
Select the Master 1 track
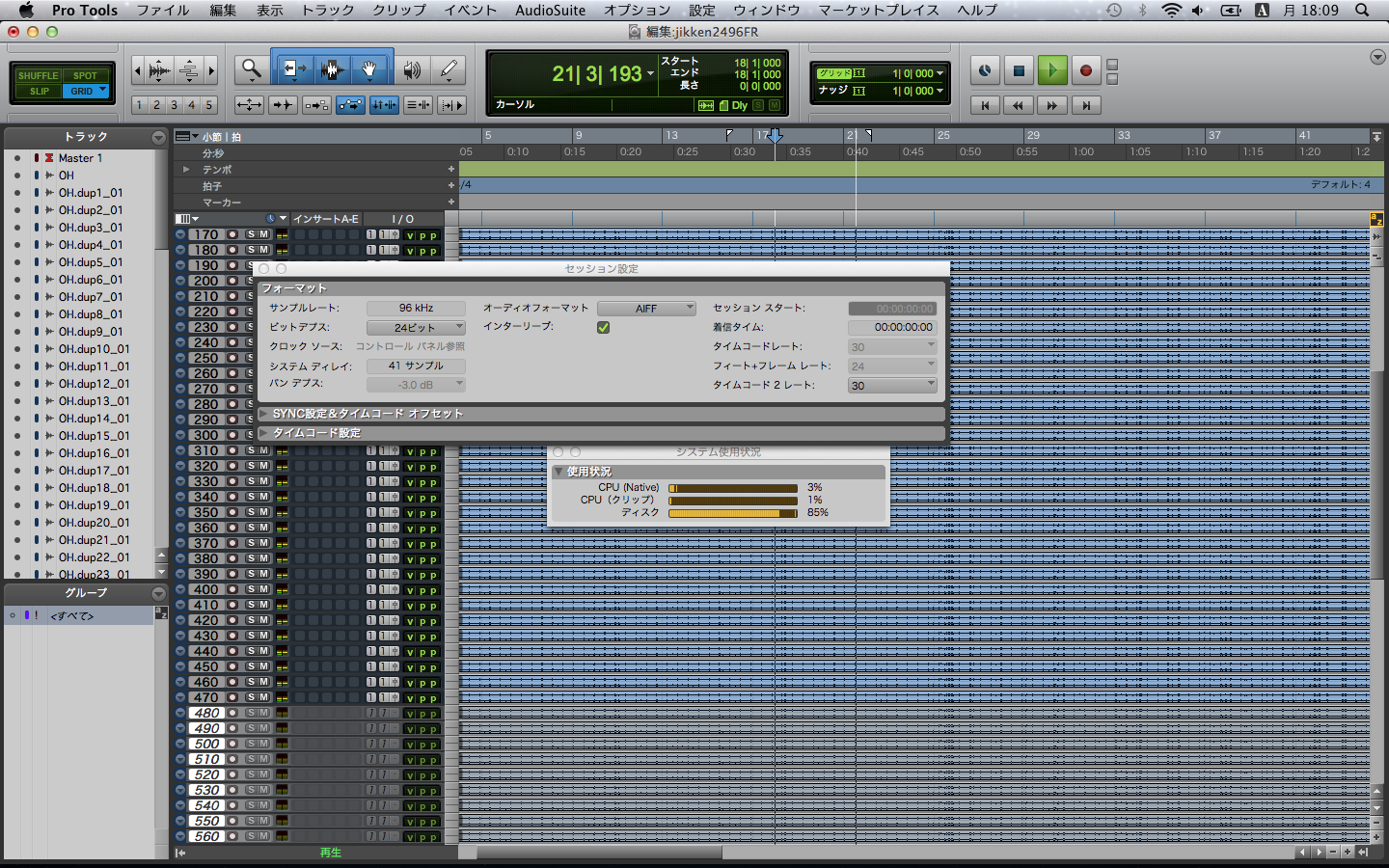(x=80, y=158)
